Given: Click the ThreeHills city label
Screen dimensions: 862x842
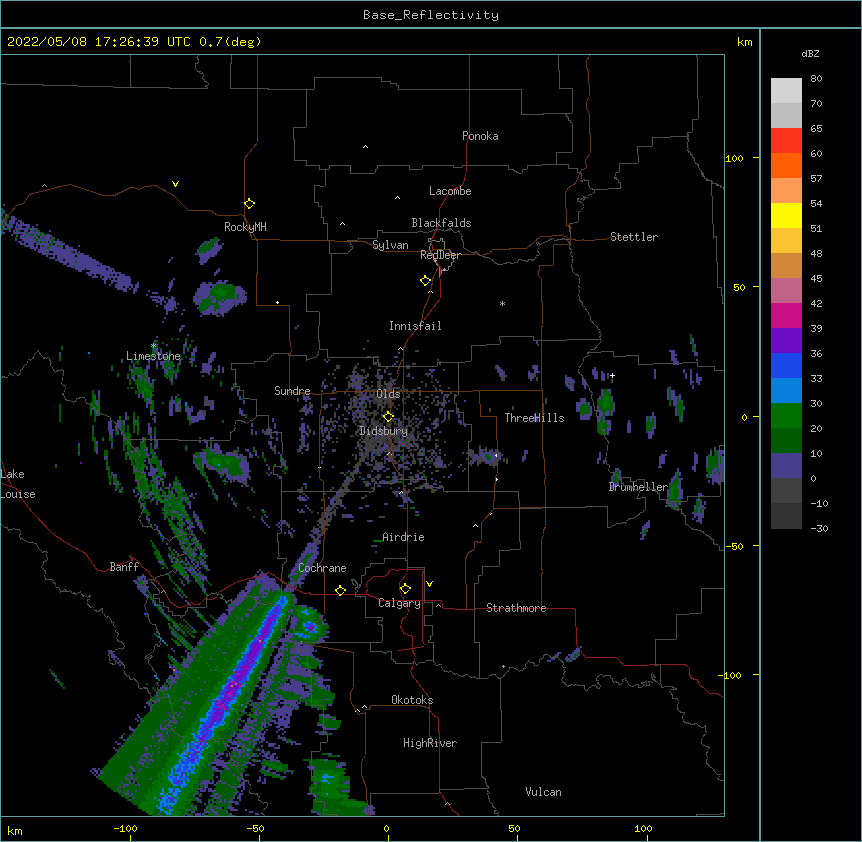Looking at the screenshot, I should click(534, 418).
